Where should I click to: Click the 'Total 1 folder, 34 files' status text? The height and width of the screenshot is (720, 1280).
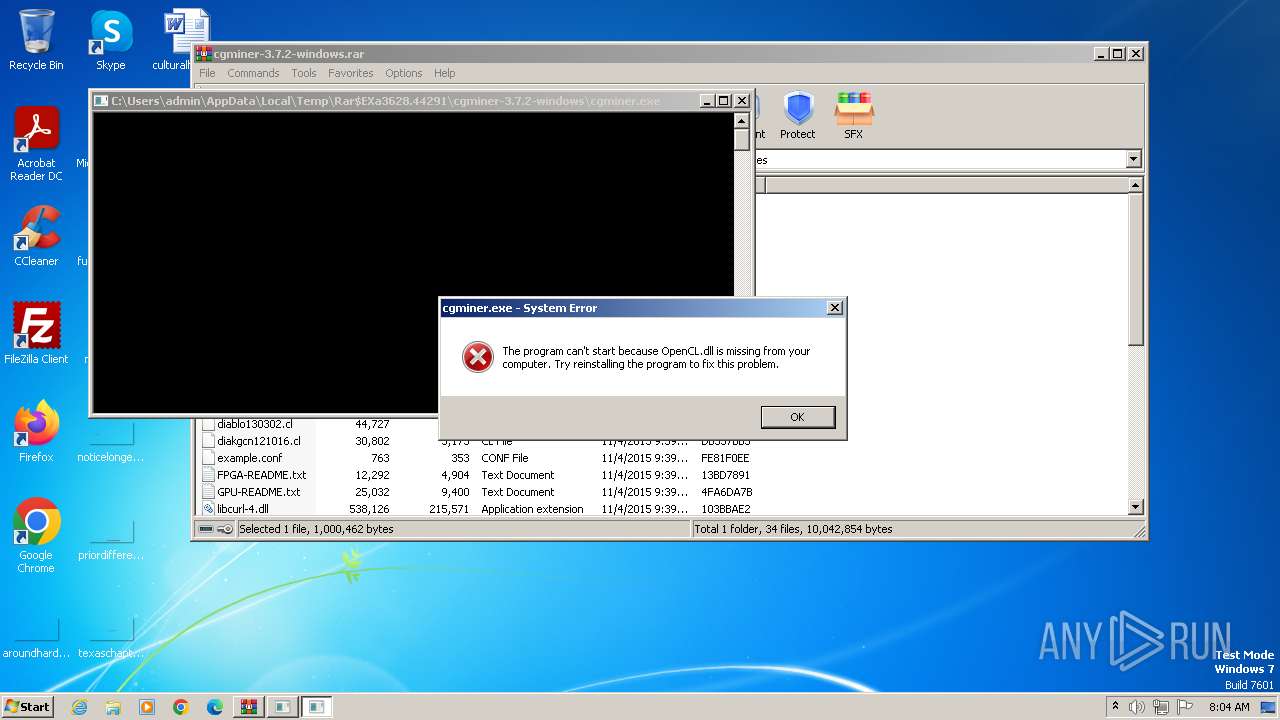coord(793,529)
